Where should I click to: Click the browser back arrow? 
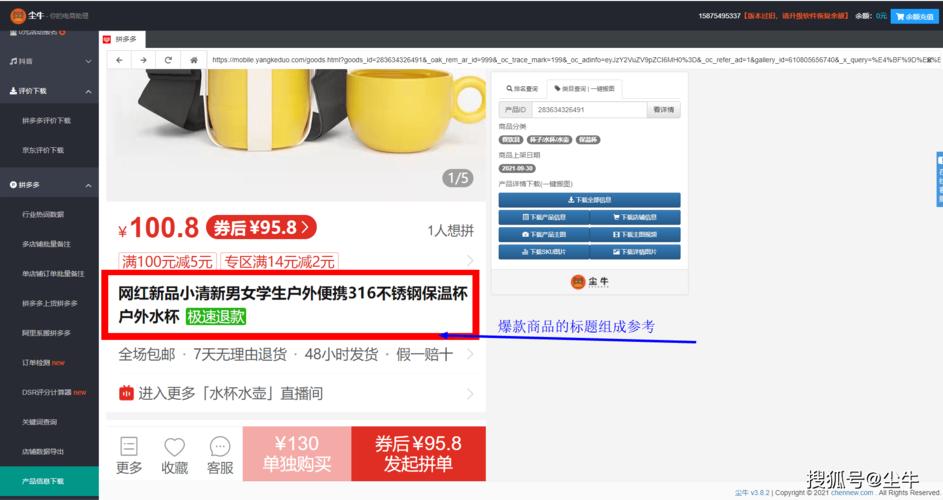pyautogui.click(x=119, y=60)
